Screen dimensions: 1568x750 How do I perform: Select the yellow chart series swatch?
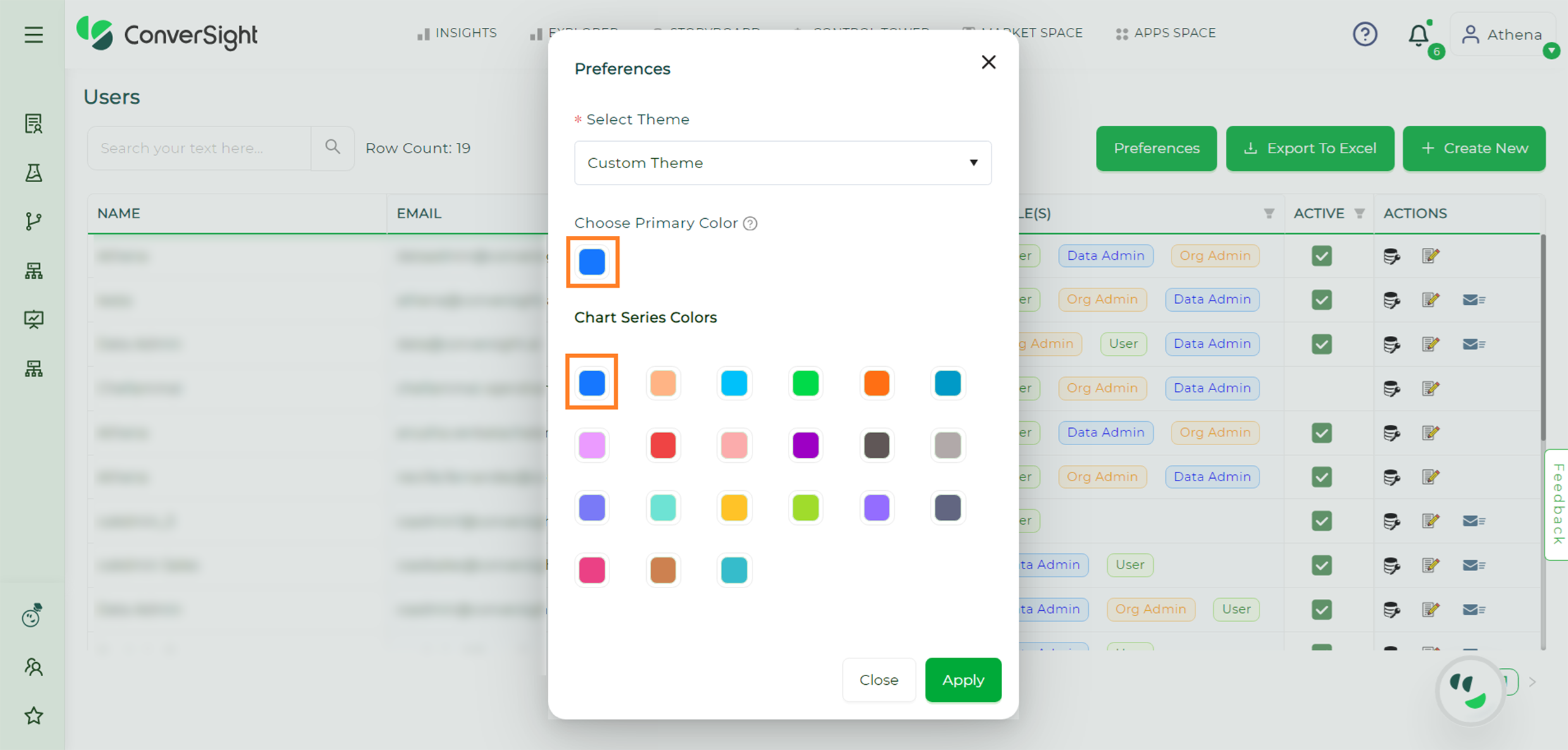click(x=734, y=507)
